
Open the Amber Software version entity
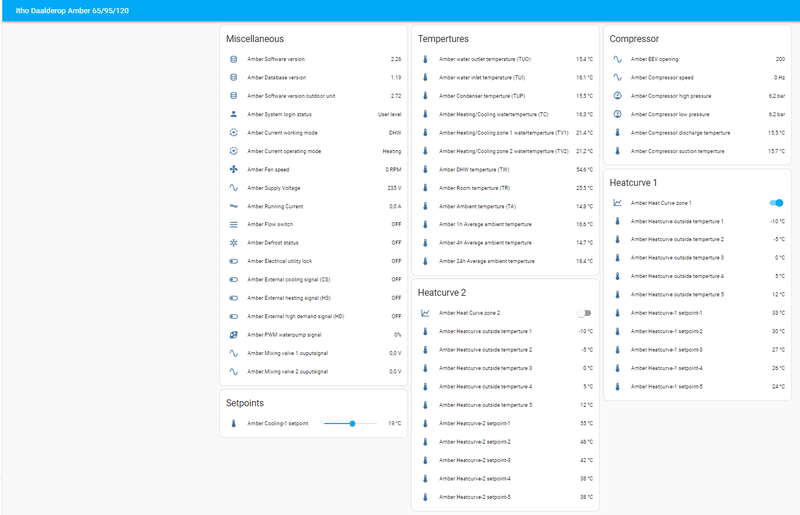tap(314, 59)
